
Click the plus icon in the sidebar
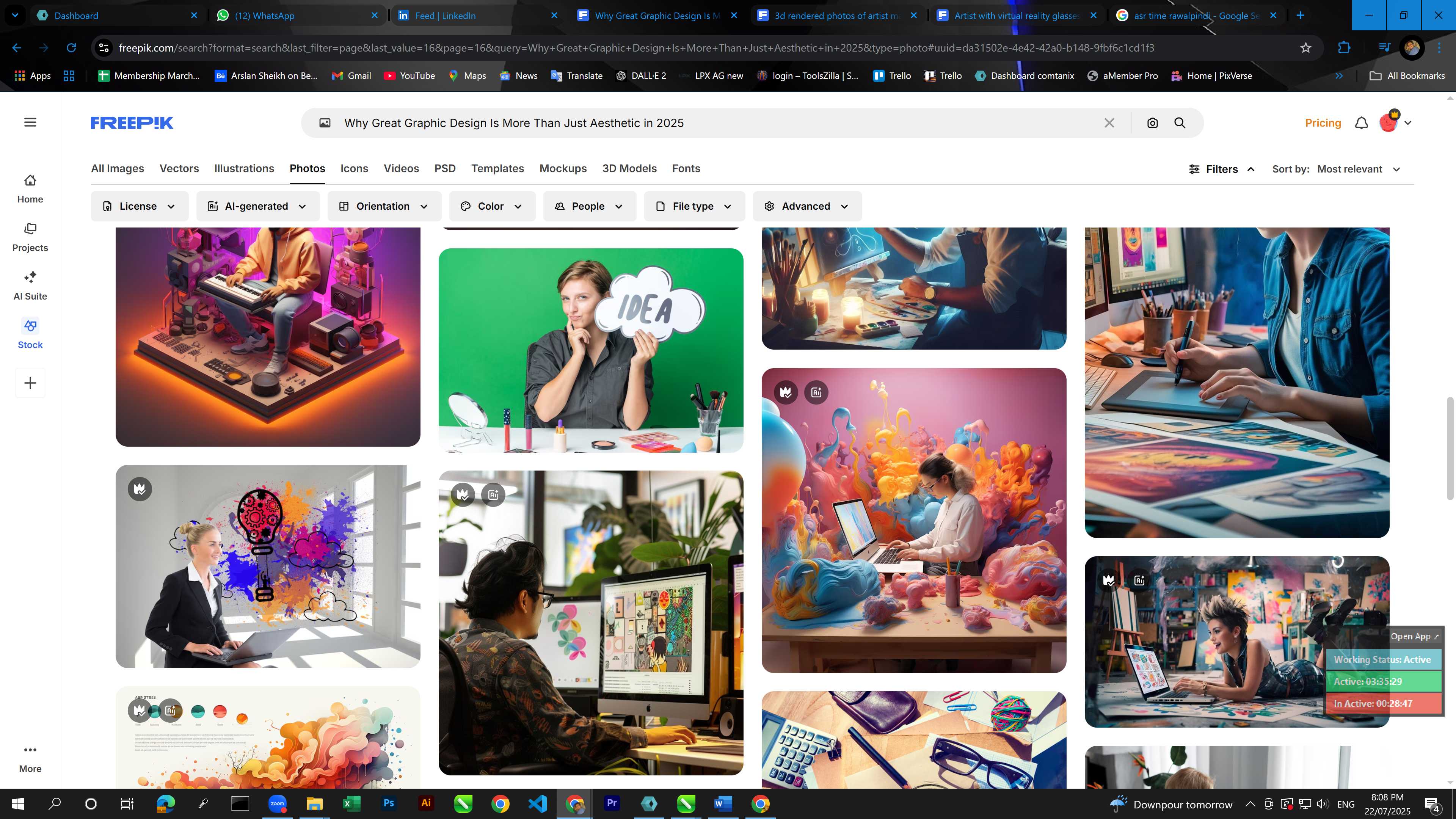click(30, 383)
